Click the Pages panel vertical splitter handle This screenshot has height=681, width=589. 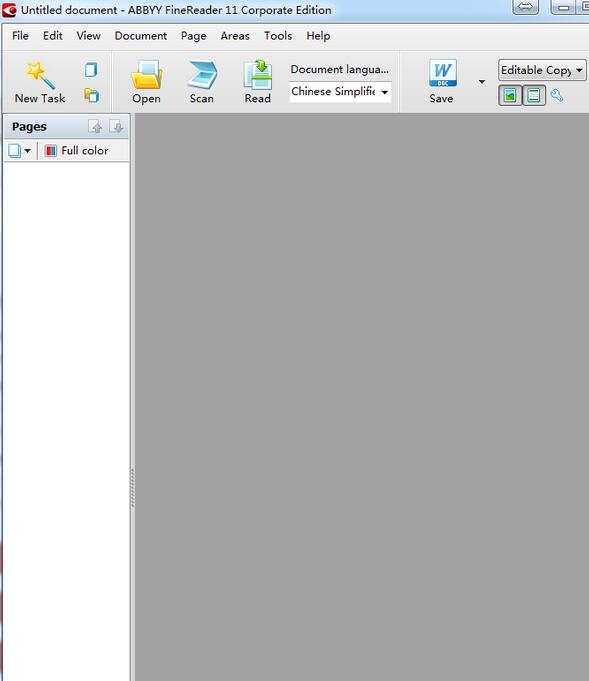(x=132, y=488)
